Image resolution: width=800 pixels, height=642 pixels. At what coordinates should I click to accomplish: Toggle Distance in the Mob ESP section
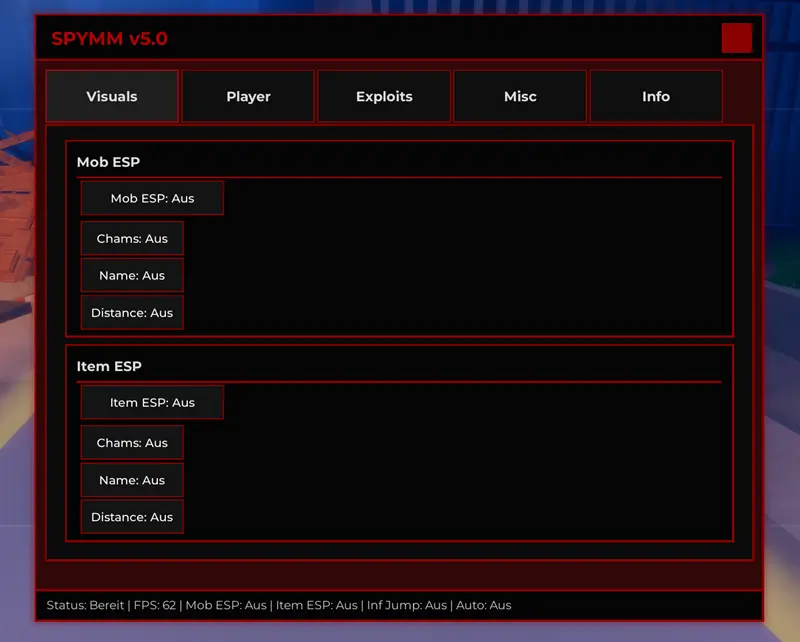[x=131, y=312]
